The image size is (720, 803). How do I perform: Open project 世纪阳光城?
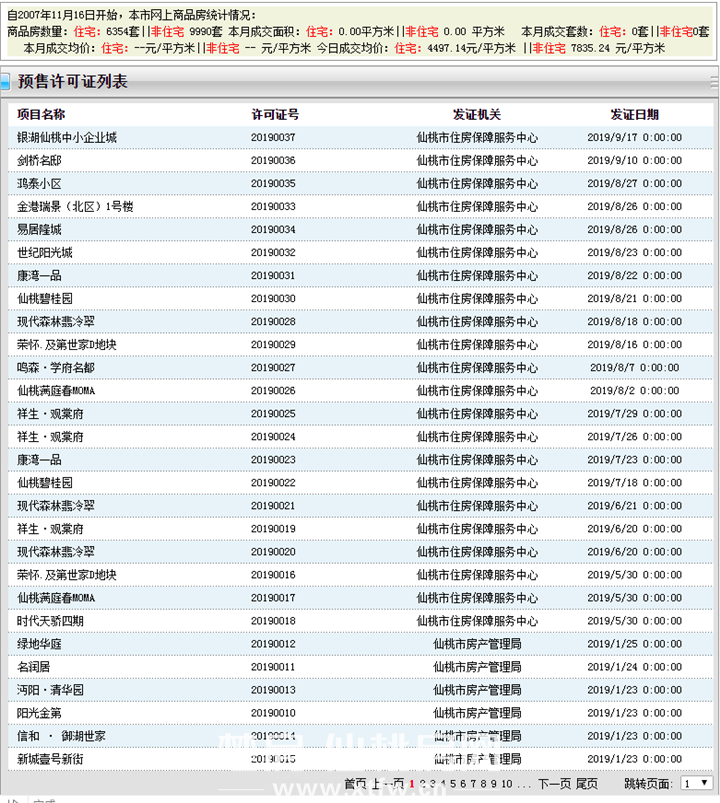click(45, 252)
